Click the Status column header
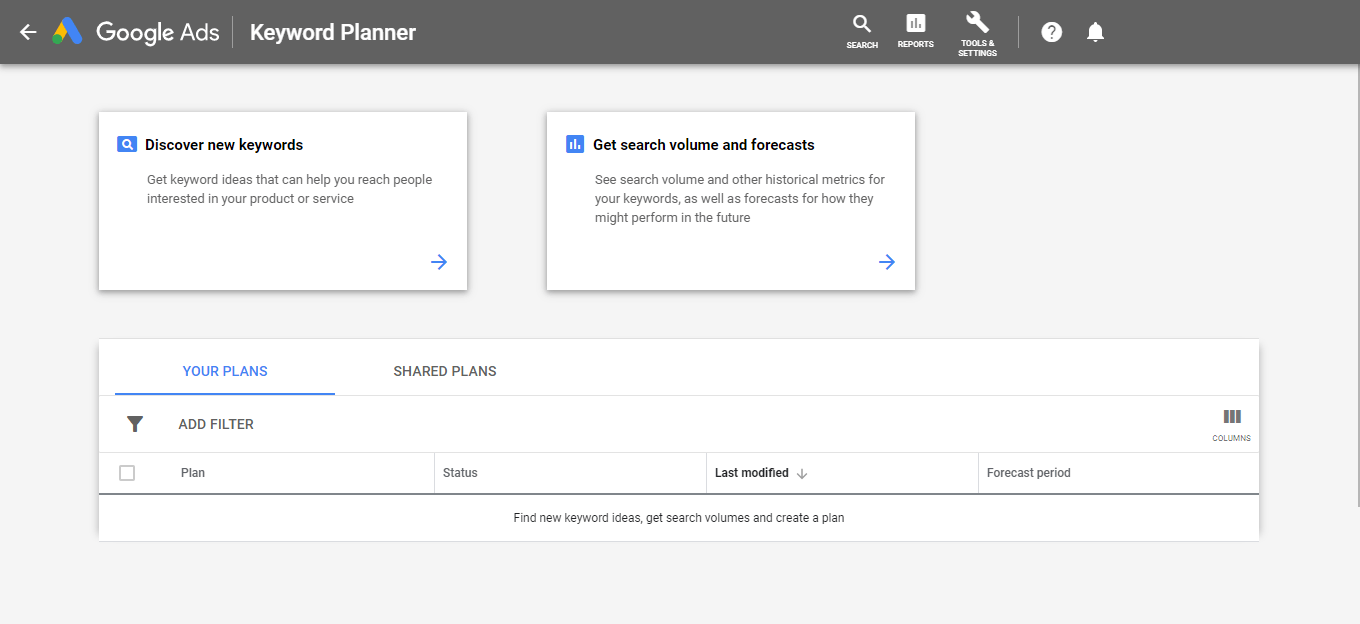Screen dimensions: 1360x624 point(460,473)
